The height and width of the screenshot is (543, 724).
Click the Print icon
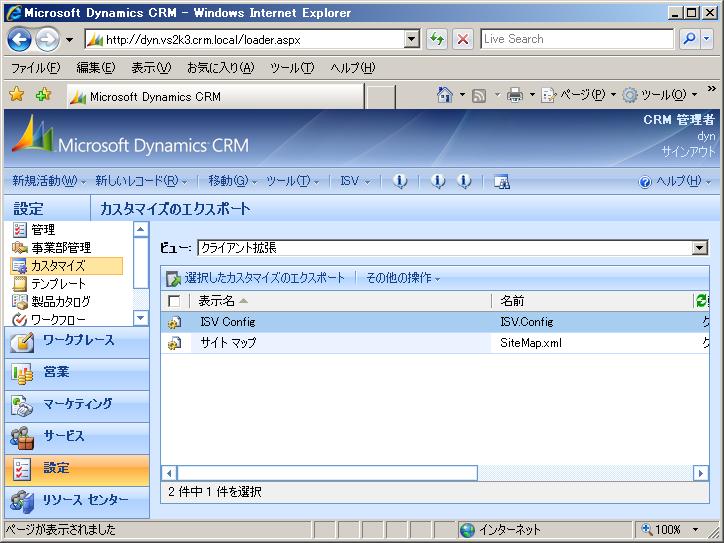(514, 95)
